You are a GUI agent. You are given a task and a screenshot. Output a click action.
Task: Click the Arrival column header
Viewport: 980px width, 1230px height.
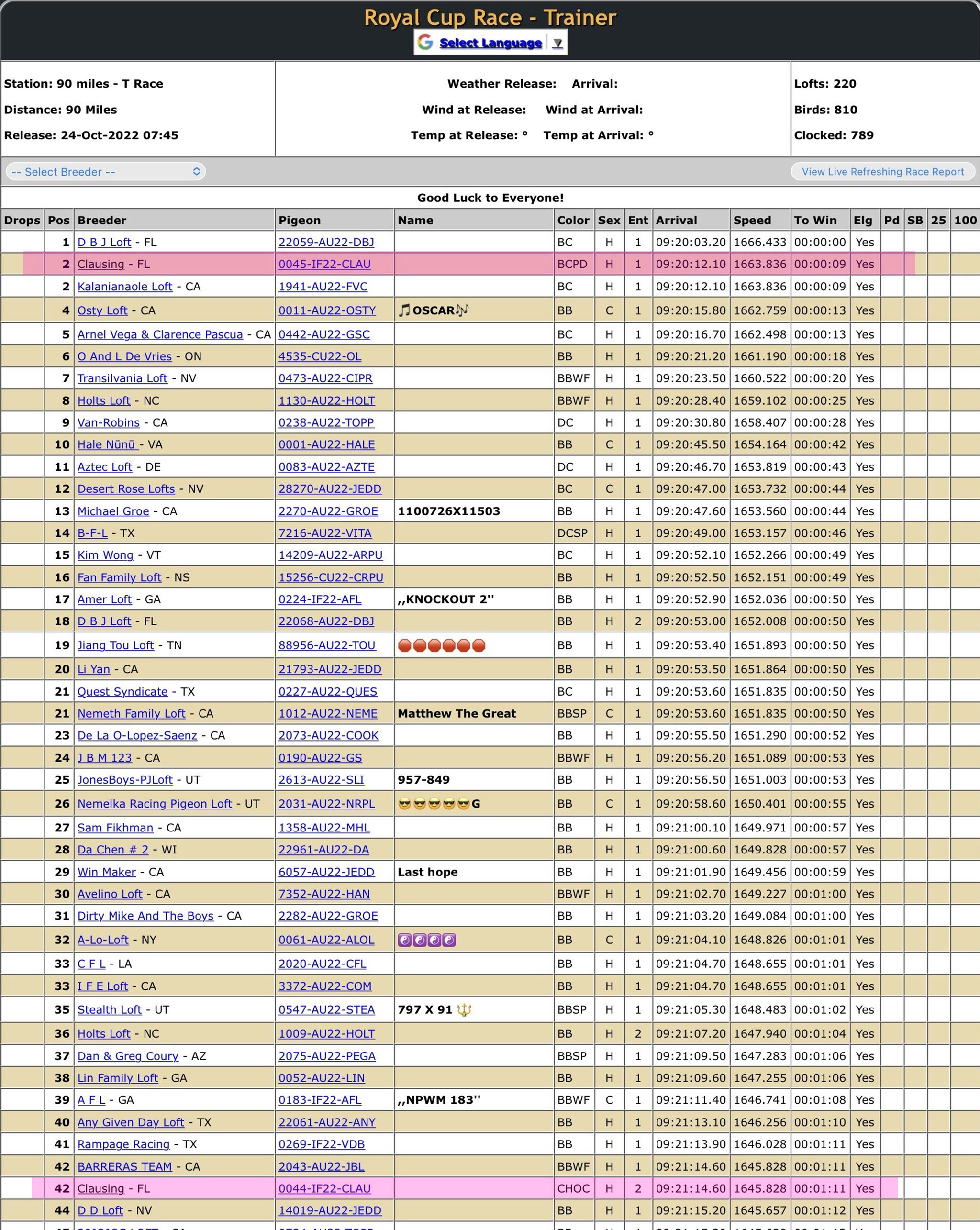coord(676,220)
